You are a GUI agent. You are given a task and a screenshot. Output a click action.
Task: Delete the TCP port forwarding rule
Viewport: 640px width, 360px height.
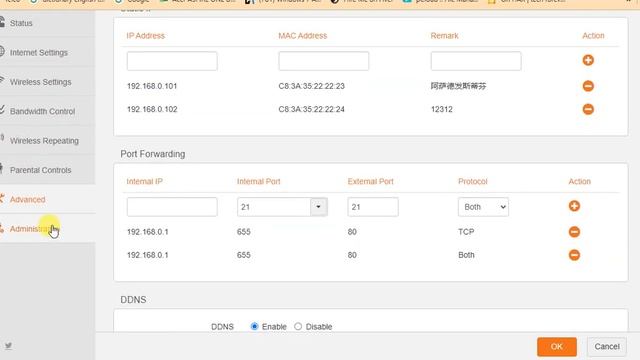(574, 232)
